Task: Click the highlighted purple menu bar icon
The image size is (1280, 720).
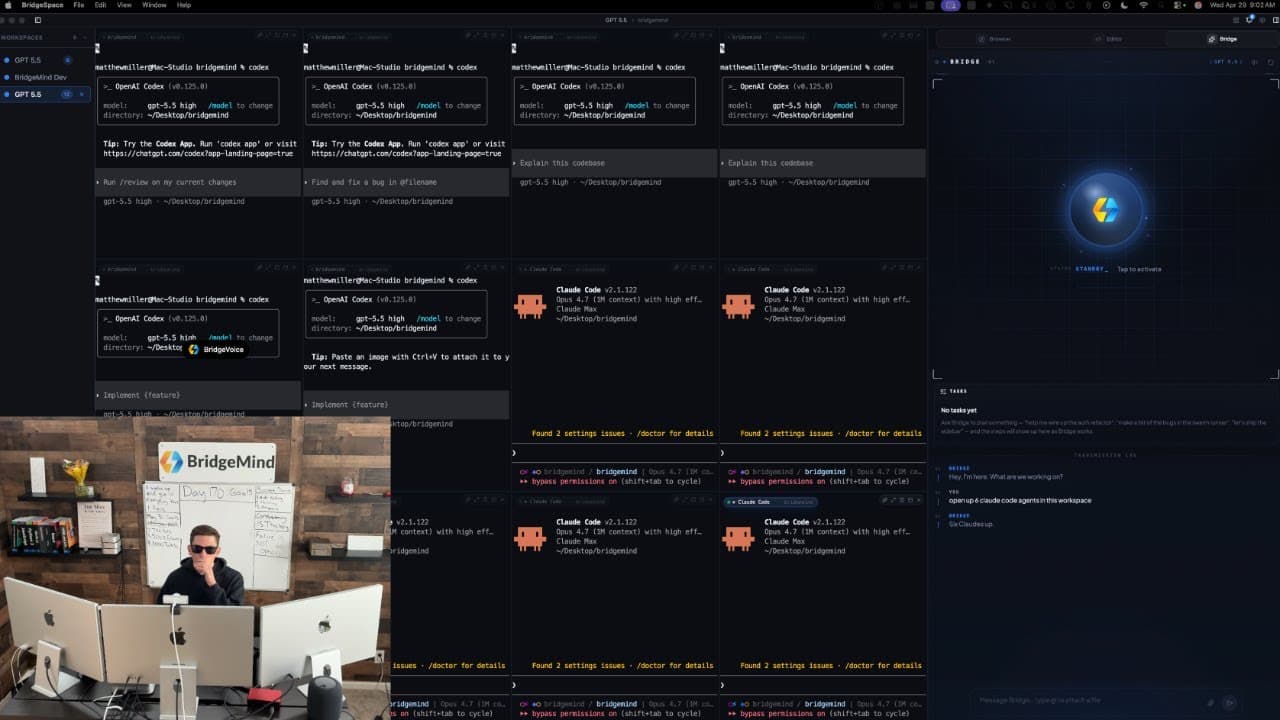Action: (x=950, y=5)
